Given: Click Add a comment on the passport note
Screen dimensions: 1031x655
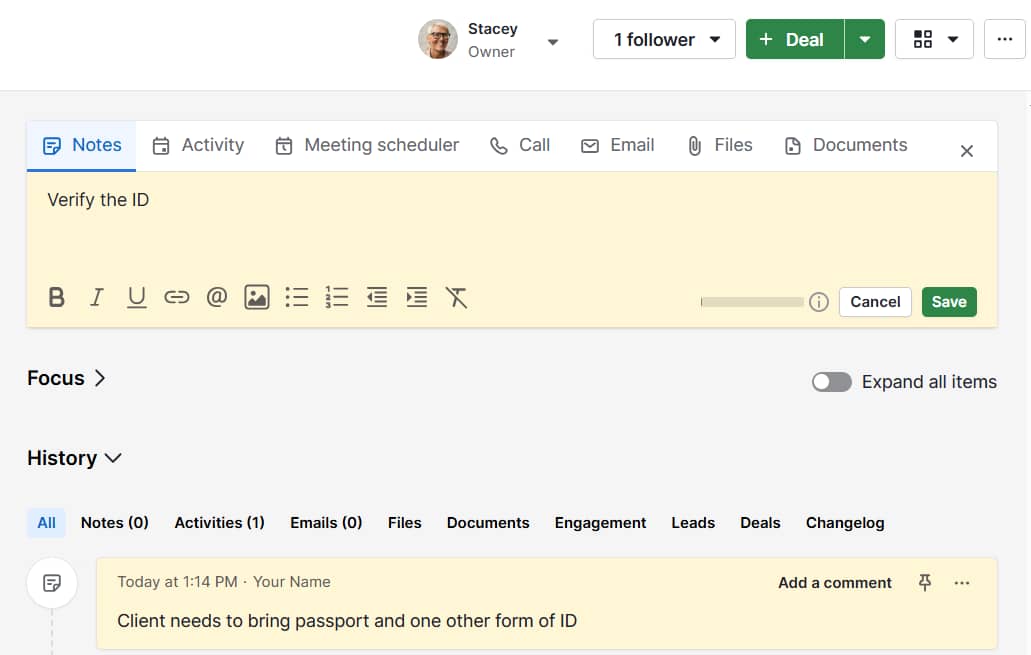Looking at the screenshot, I should pos(834,582).
